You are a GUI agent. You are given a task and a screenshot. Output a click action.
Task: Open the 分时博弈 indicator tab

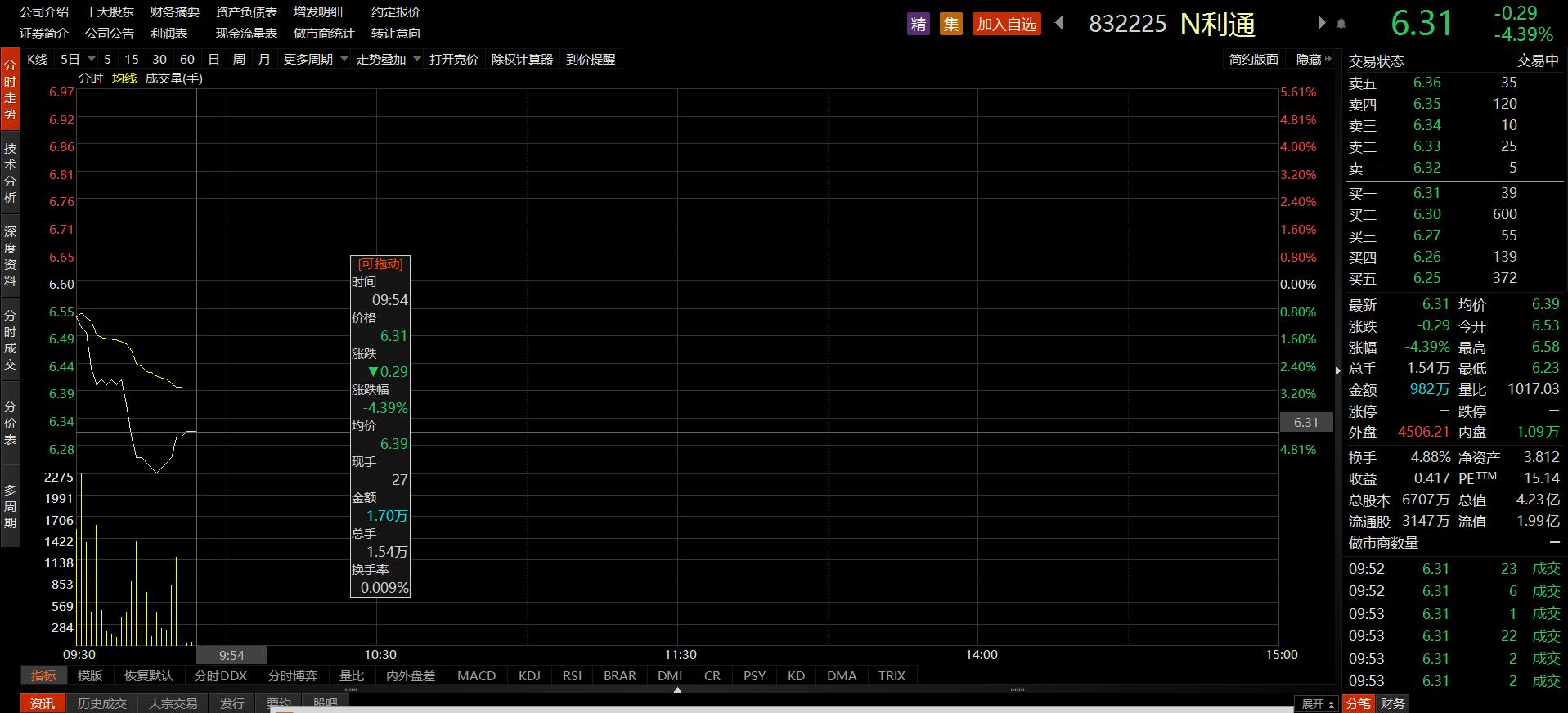point(293,675)
